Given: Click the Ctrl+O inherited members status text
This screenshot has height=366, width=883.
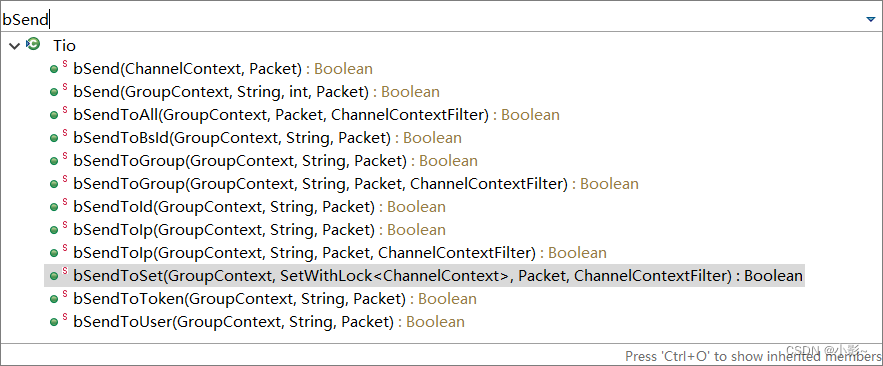Looking at the screenshot, I should click(x=753, y=356).
